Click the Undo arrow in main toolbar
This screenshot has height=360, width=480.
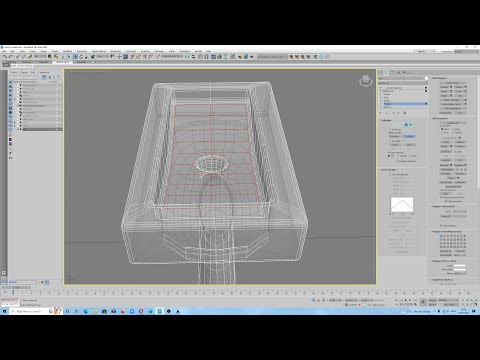click(x=5, y=57)
